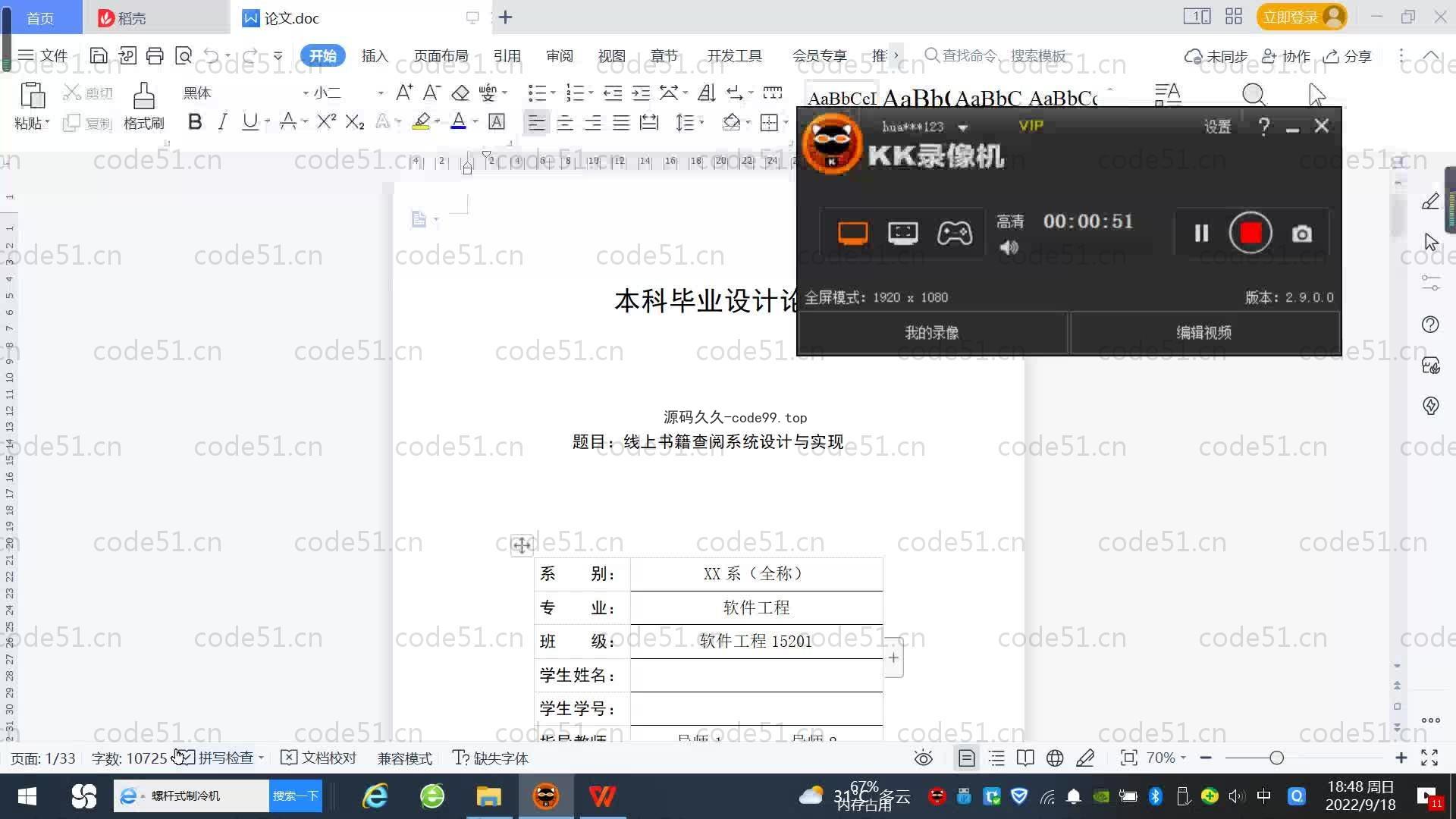Click 编辑视频 in KK recorder
Viewport: 1456px width, 819px height.
point(1203,332)
